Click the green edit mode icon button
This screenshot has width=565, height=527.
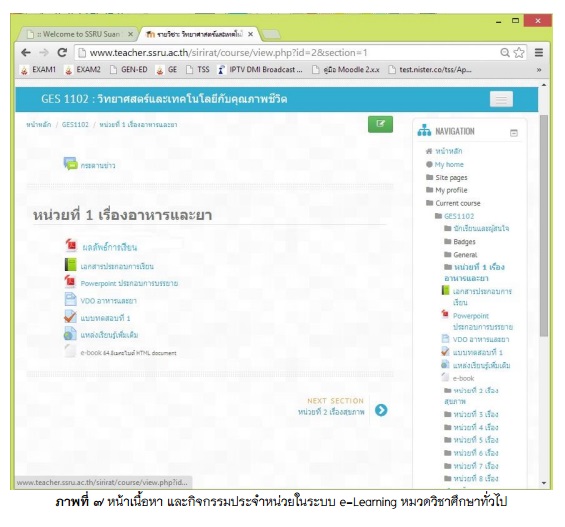(x=380, y=124)
